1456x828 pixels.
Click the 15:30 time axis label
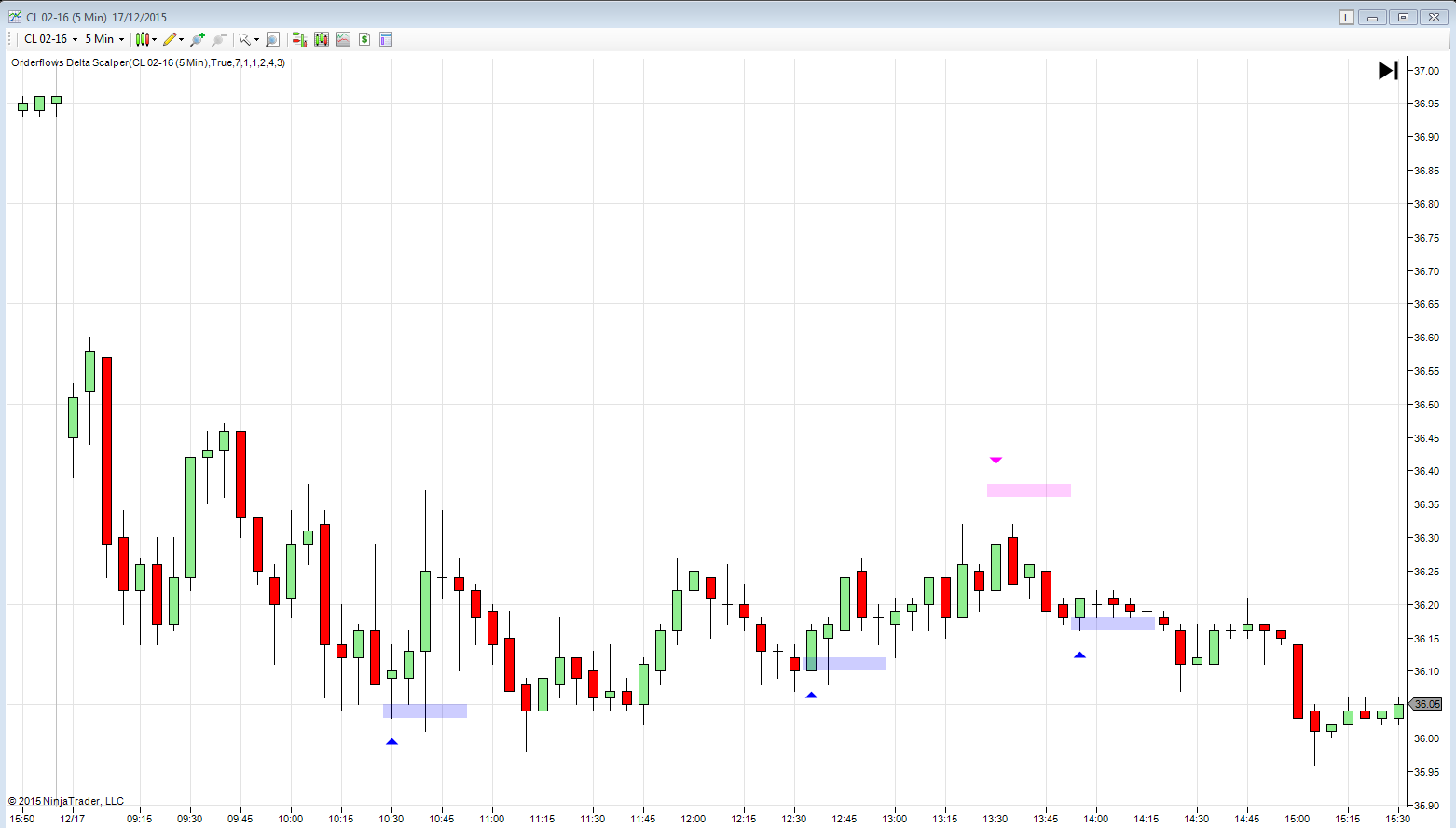click(x=1398, y=819)
